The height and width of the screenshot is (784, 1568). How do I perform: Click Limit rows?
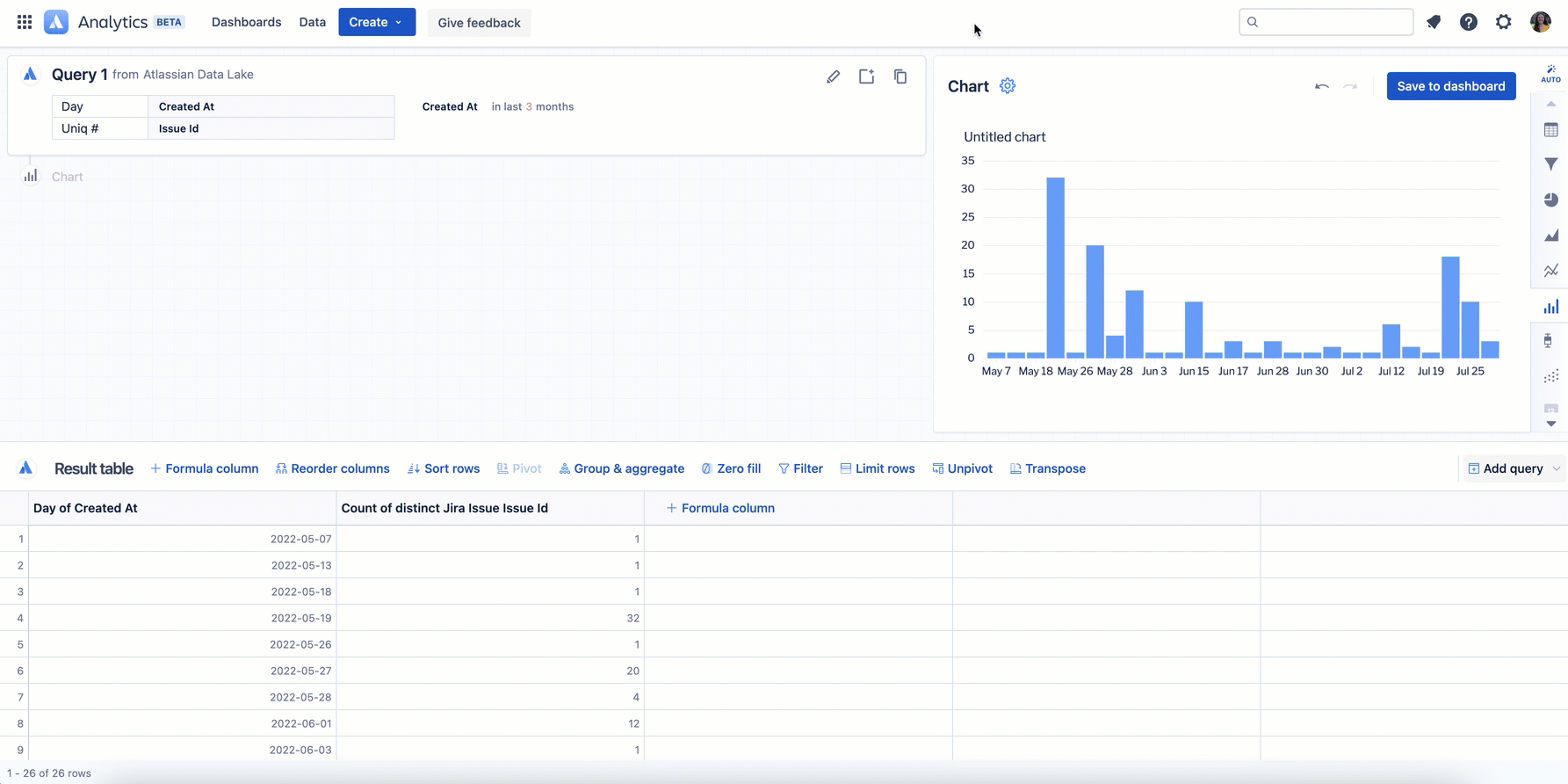pos(877,468)
